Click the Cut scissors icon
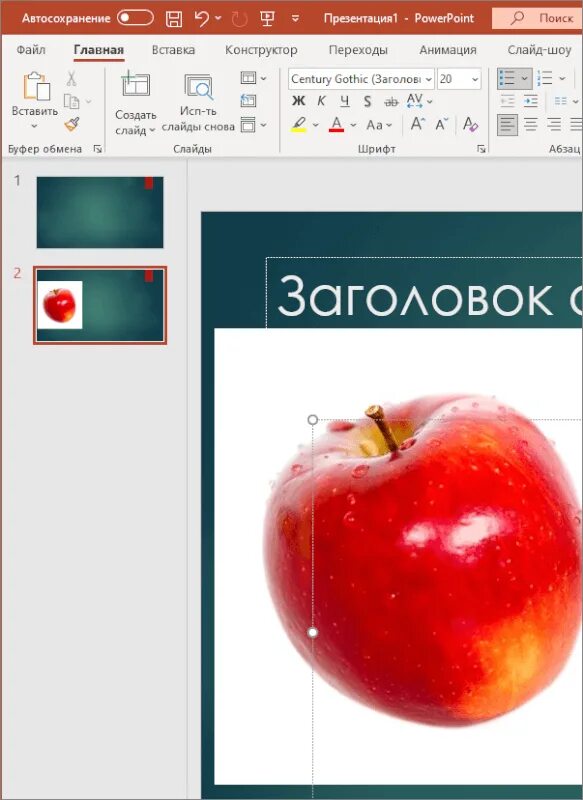The width and height of the screenshot is (583, 800). (x=71, y=78)
